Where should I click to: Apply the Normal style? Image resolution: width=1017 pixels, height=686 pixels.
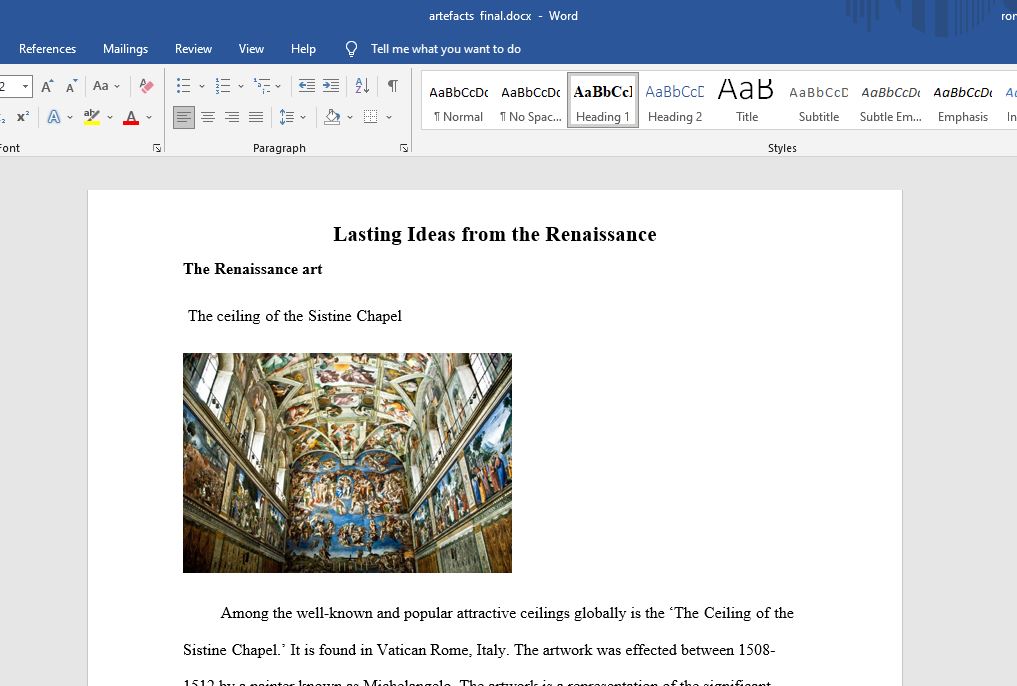click(459, 101)
